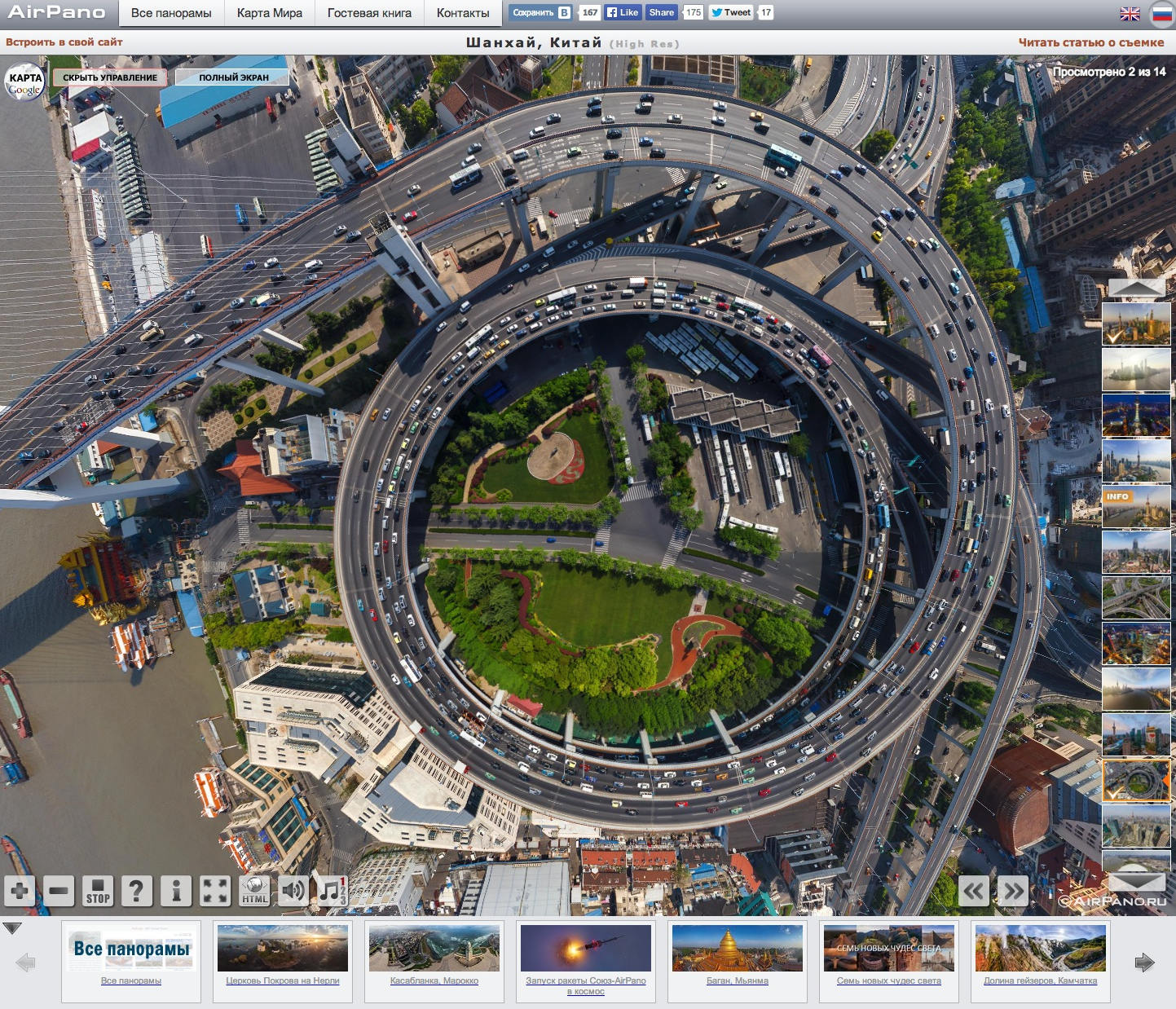Open the Гостевая книга menu item
Screen dimensions: 1176x1009
click(x=369, y=13)
